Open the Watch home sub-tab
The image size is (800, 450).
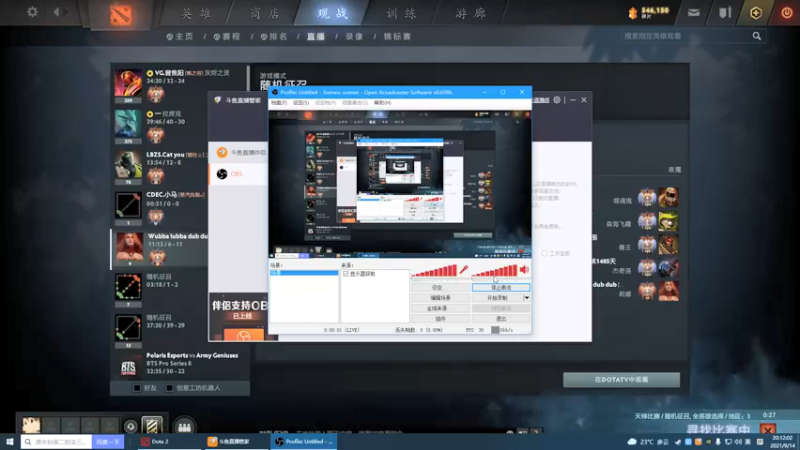click(180, 37)
